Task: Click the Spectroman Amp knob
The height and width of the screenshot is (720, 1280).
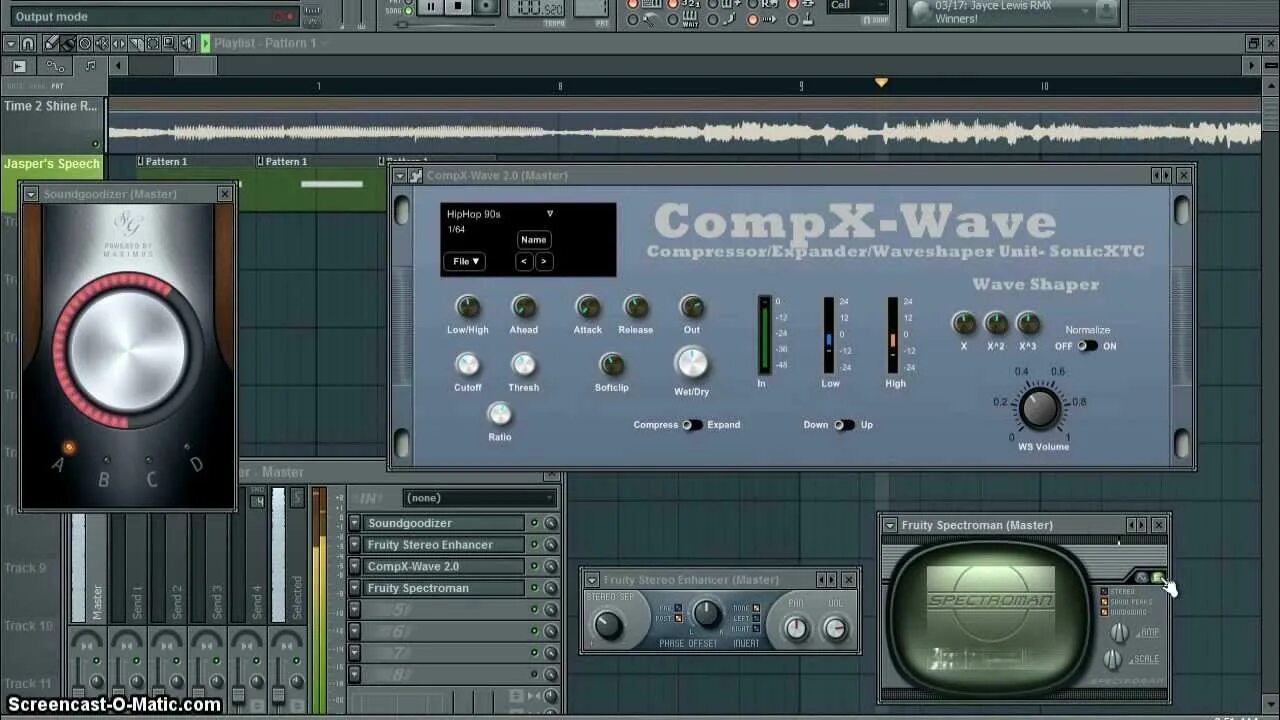Action: point(1119,632)
